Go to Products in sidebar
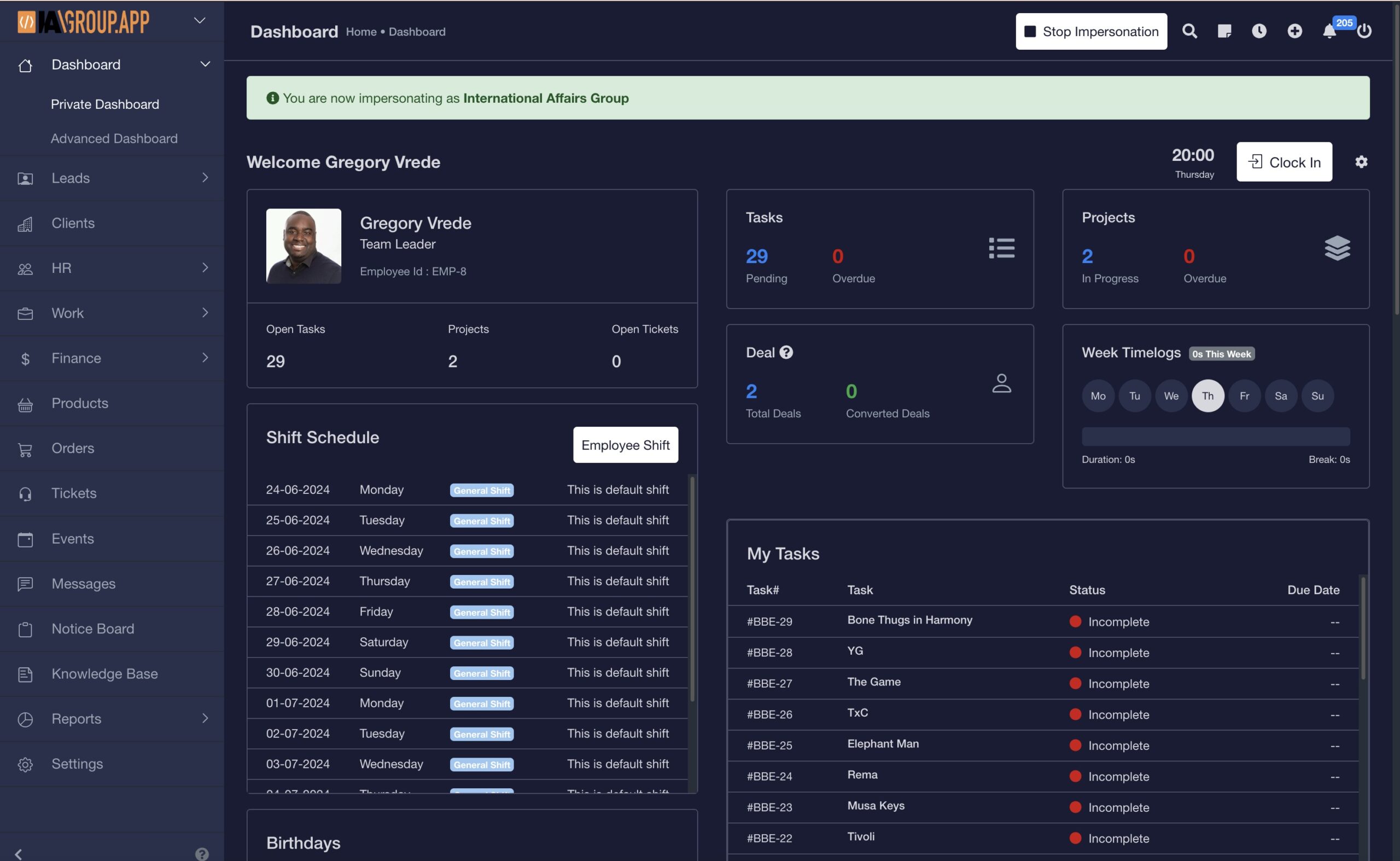The image size is (1400, 861). pyautogui.click(x=80, y=403)
